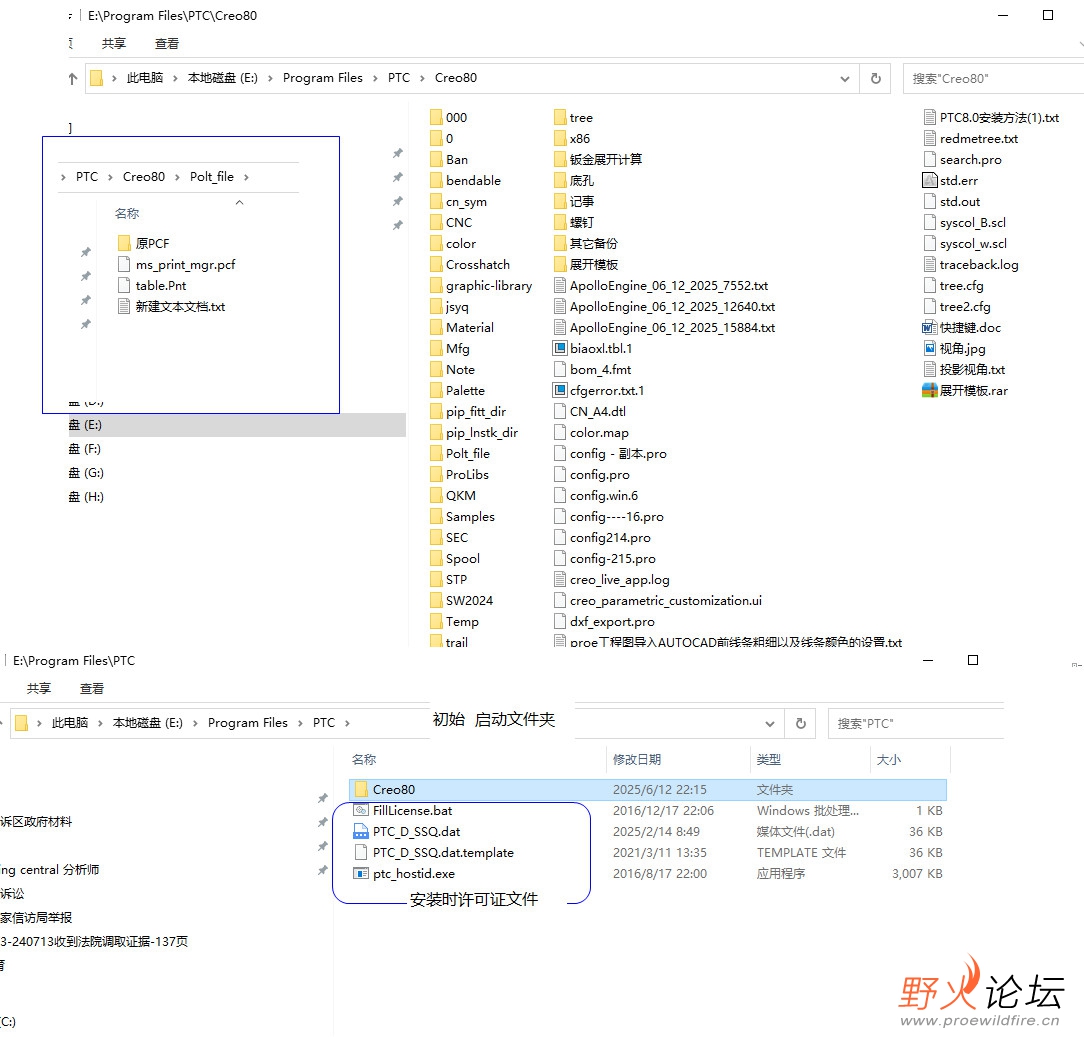Click the ptc_hostid.exe application icon
Viewport: 1084px width, 1037px height.
[x=361, y=874]
